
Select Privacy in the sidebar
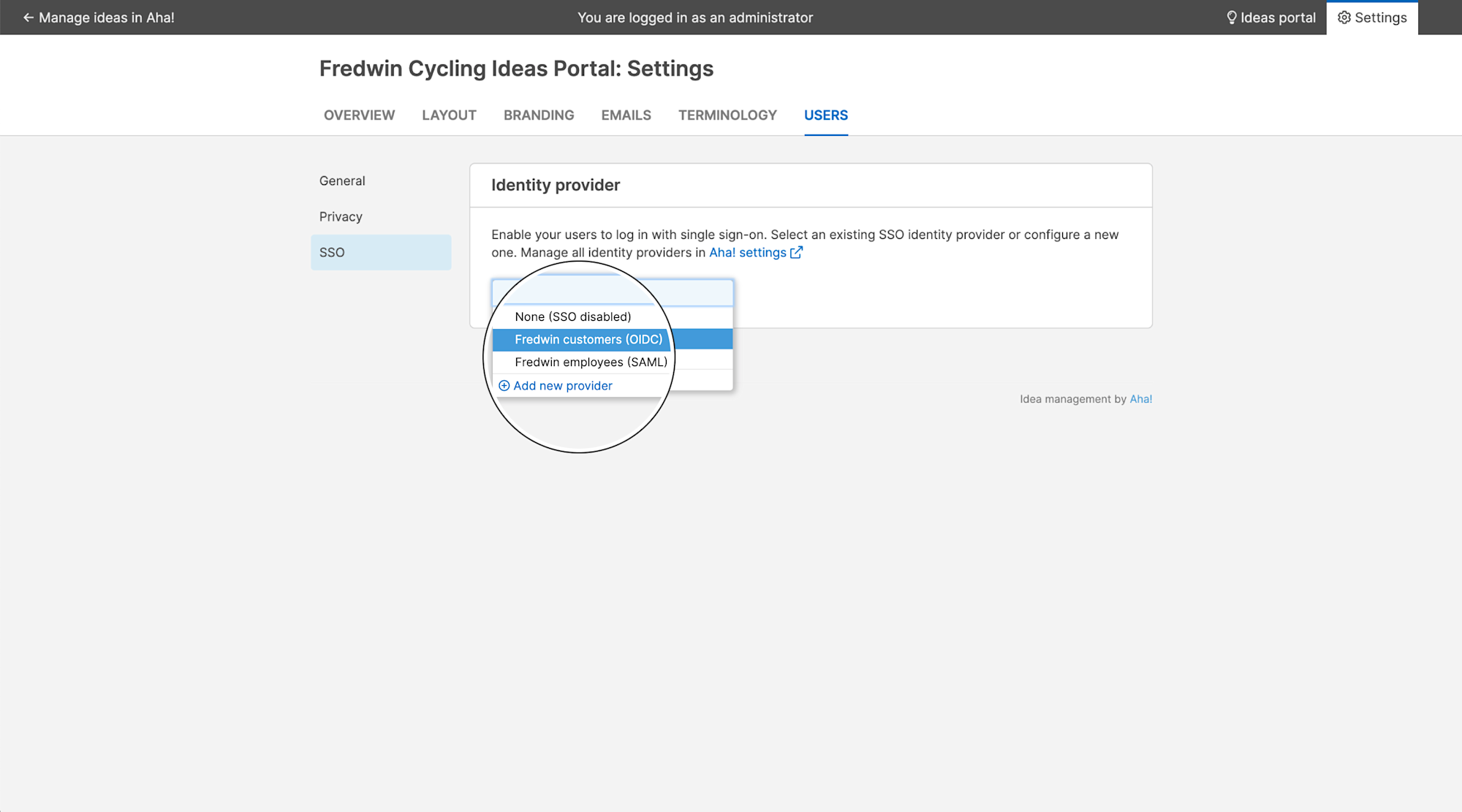pos(341,217)
